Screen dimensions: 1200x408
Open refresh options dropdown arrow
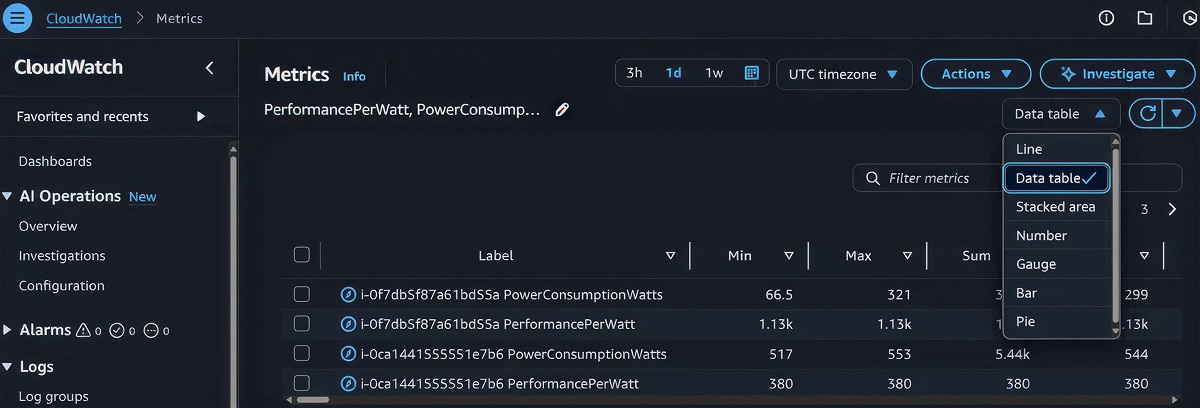pyautogui.click(x=1179, y=113)
